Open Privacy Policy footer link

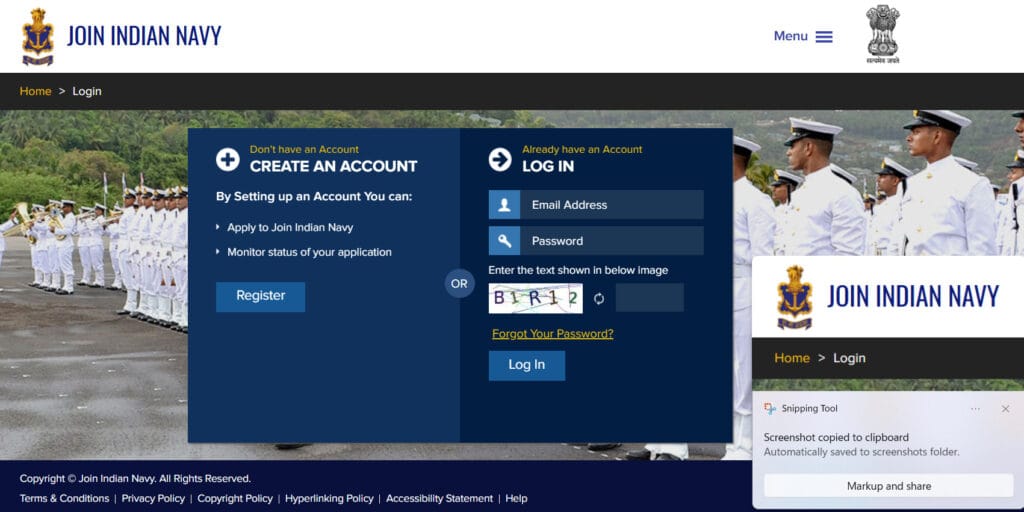tap(153, 498)
